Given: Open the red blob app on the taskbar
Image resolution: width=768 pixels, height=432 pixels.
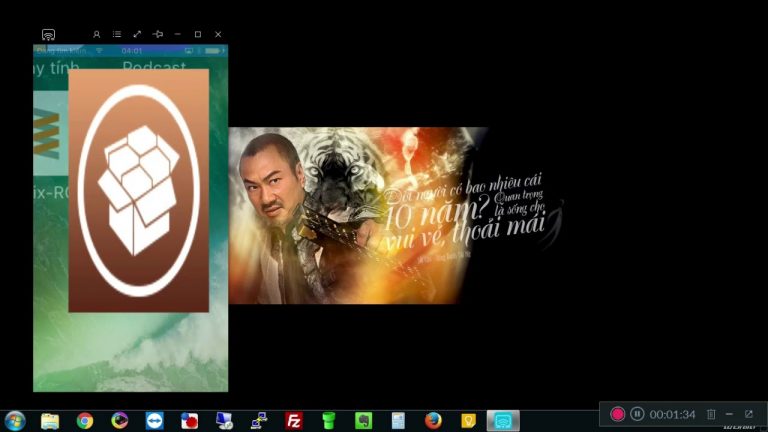Looking at the screenshot, I should (190, 421).
